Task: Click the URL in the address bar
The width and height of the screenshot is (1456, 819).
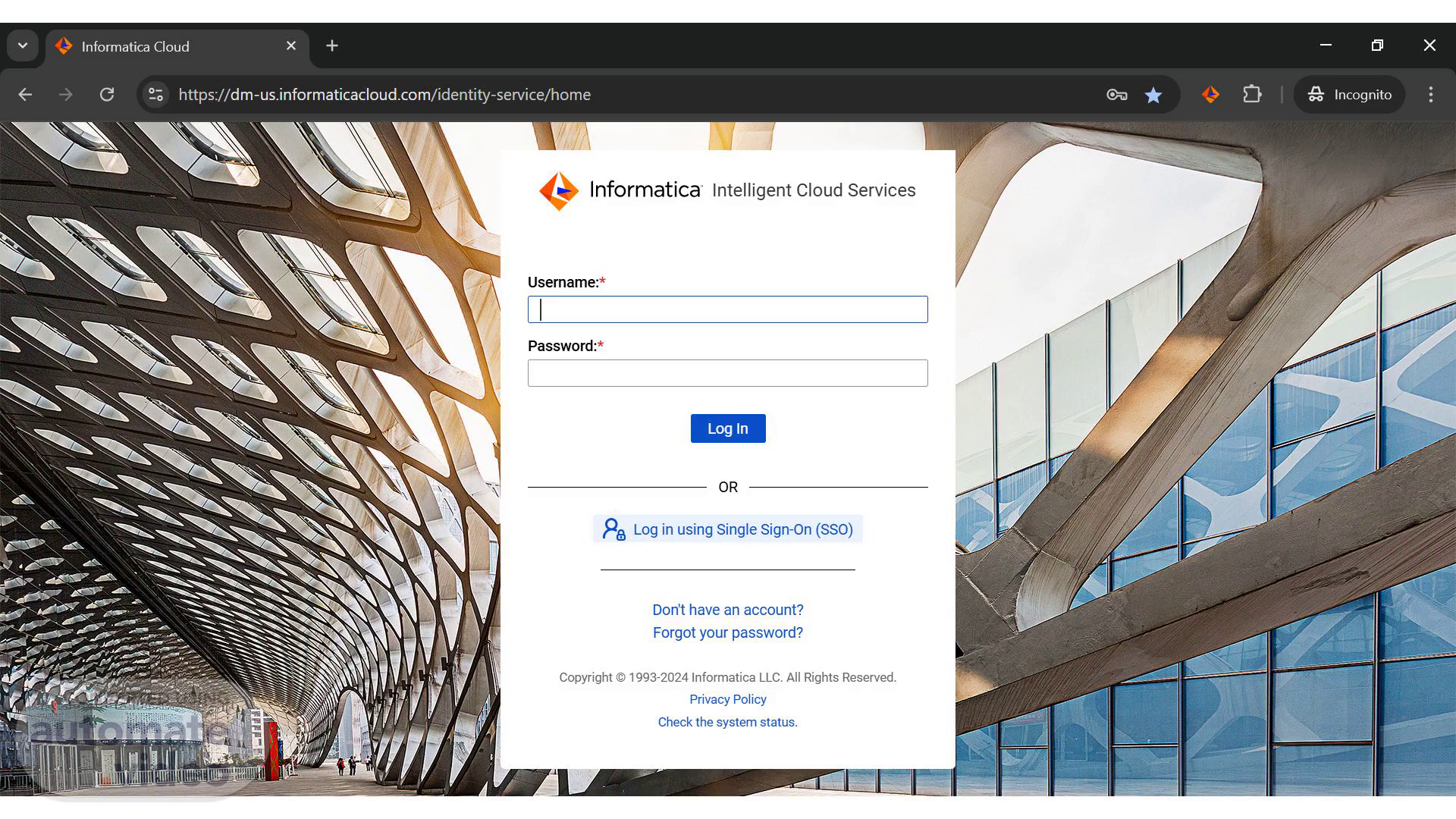Action: pos(384,95)
